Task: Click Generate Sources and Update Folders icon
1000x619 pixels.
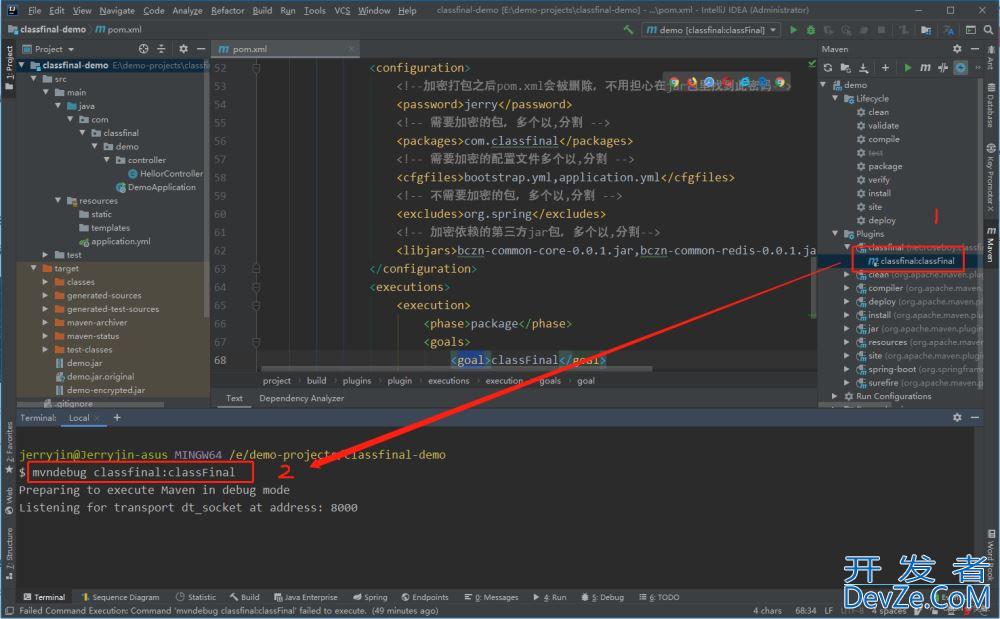Action: tap(846, 68)
